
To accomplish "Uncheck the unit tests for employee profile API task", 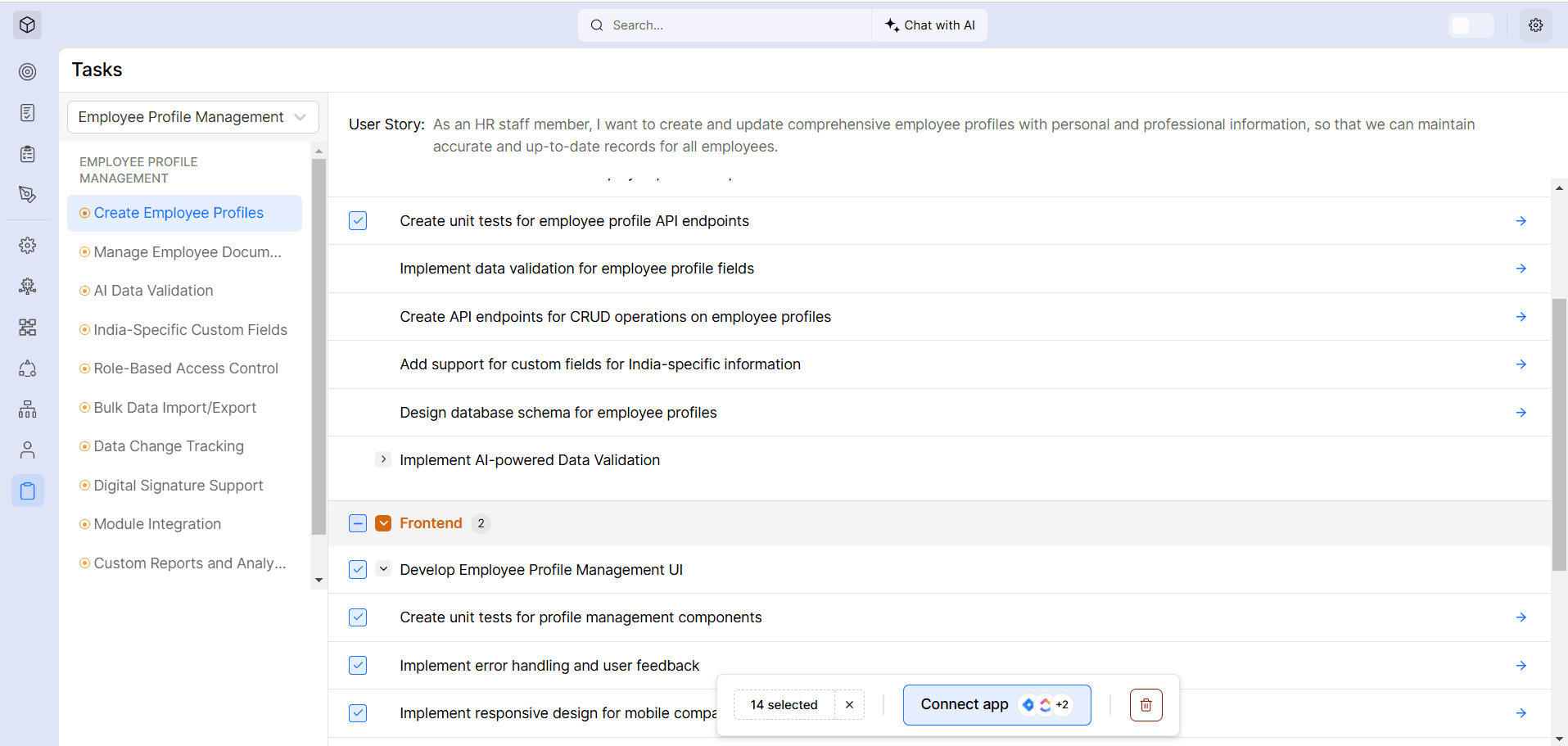I will click(357, 220).
